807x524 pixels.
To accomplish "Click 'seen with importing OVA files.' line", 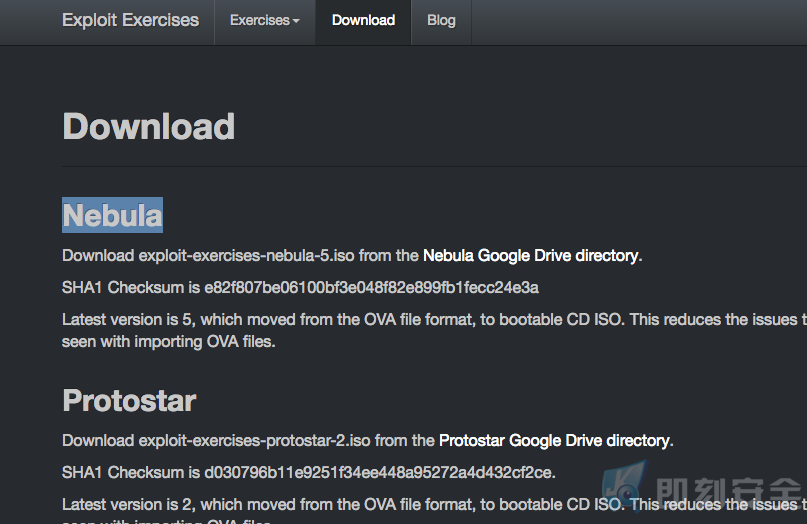I will point(168,342).
